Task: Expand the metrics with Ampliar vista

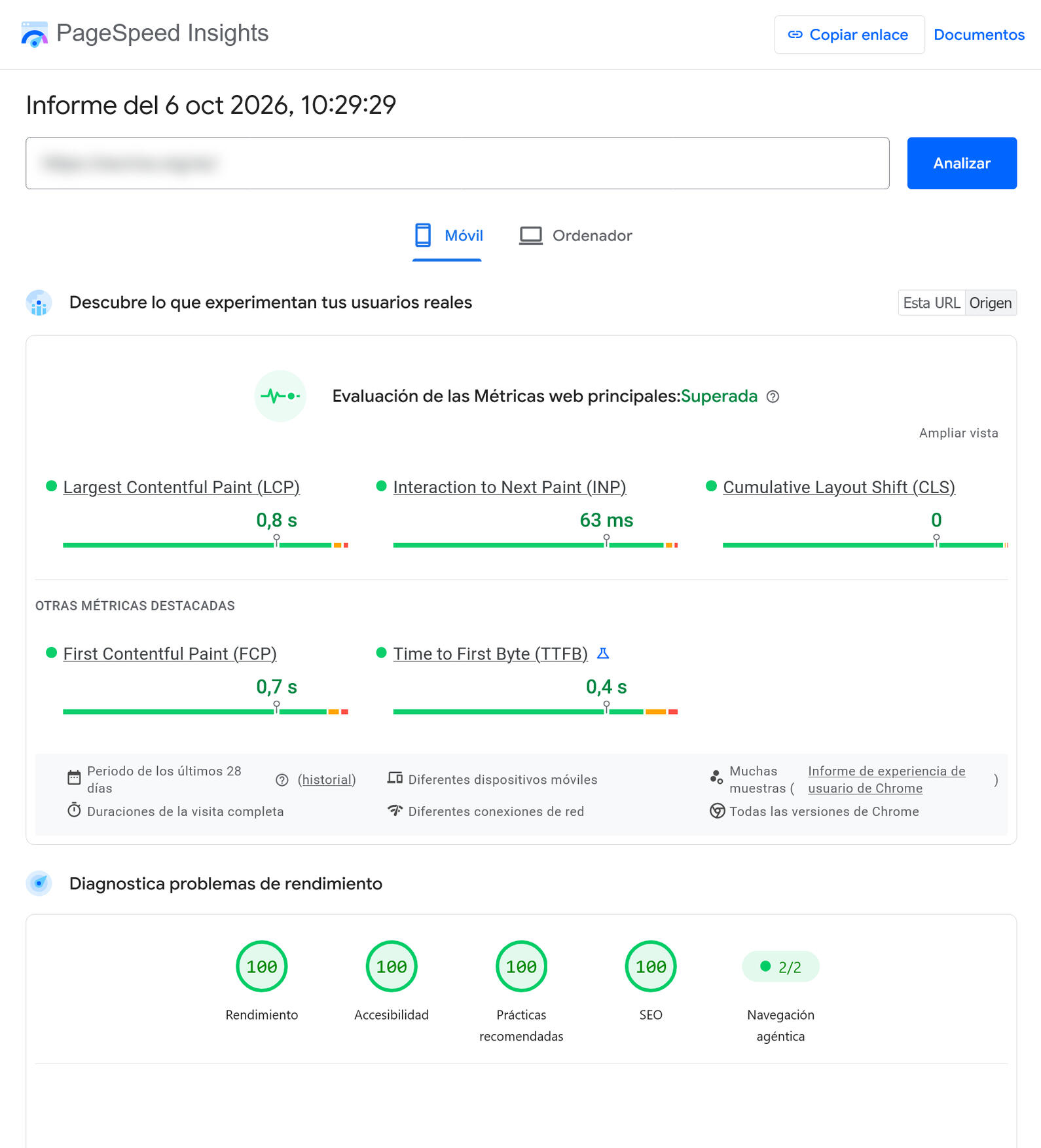Action: point(959,433)
